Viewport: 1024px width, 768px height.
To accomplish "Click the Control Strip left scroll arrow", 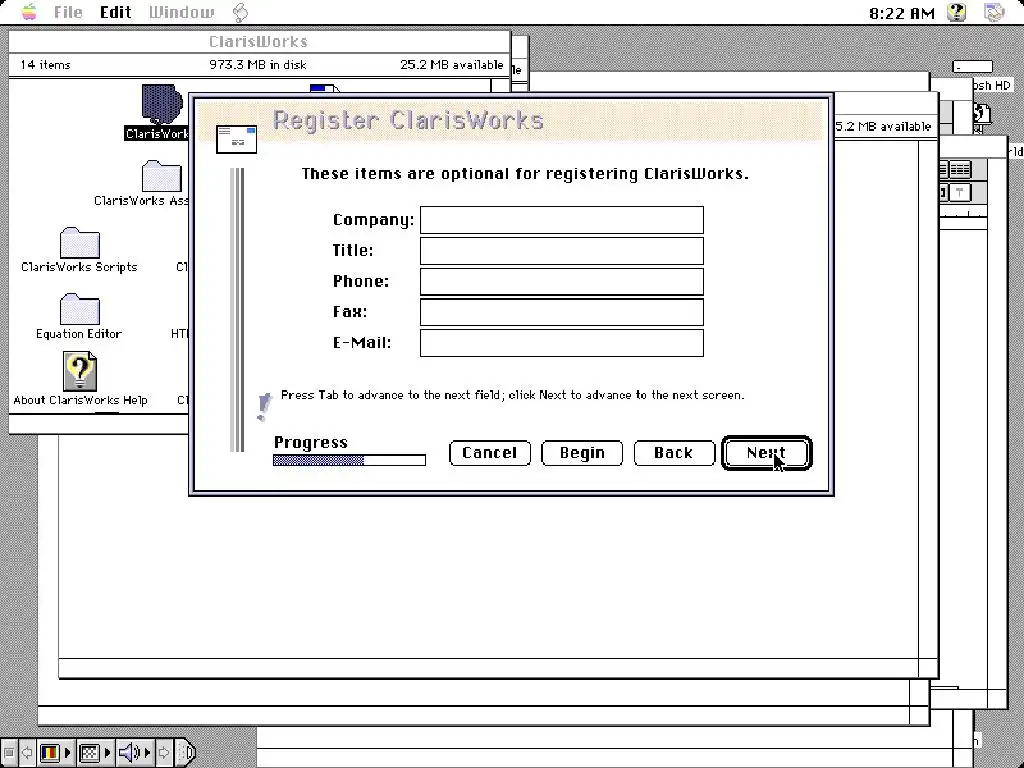I will point(27,752).
